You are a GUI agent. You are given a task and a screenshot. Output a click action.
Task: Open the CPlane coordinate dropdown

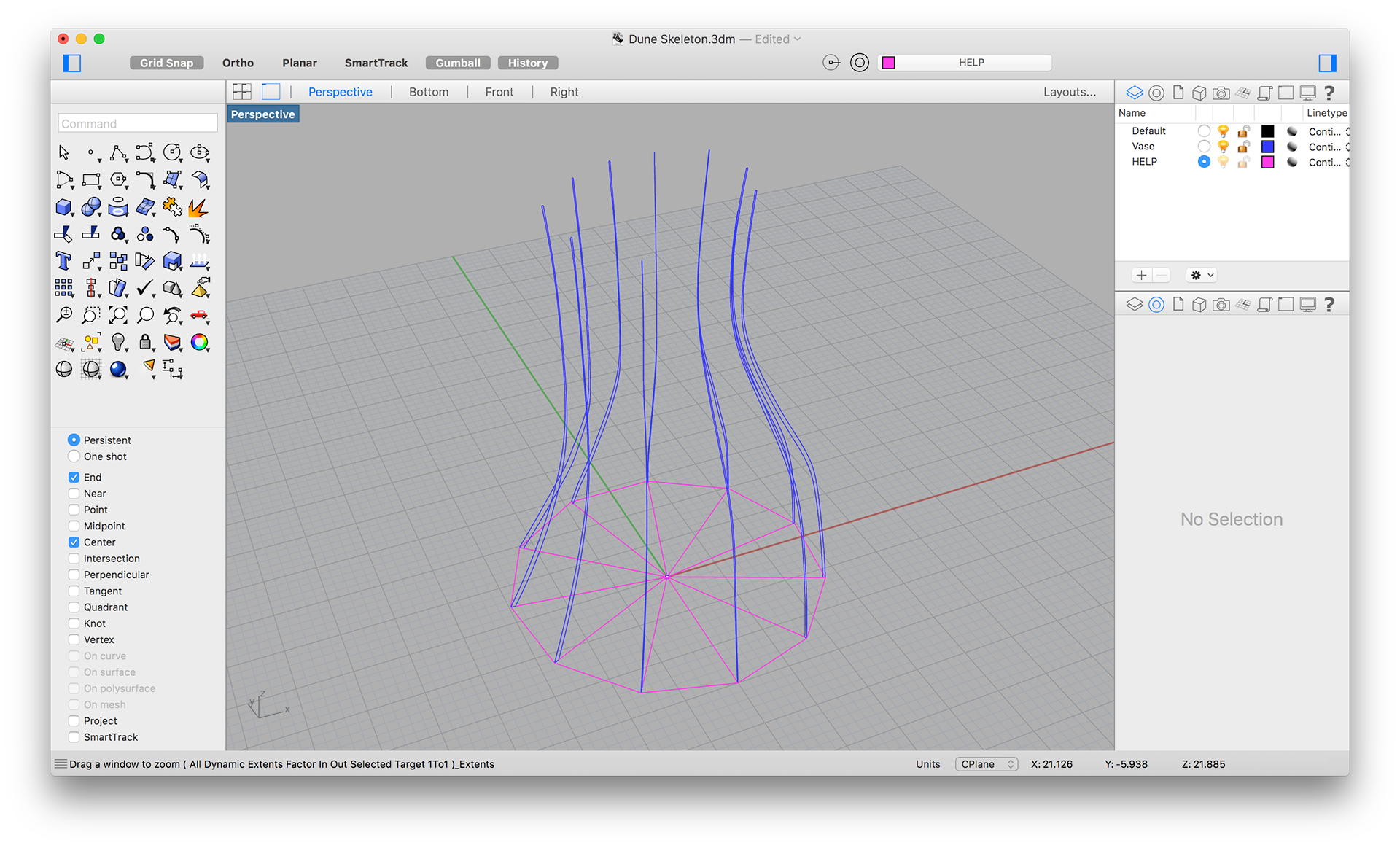click(x=987, y=764)
